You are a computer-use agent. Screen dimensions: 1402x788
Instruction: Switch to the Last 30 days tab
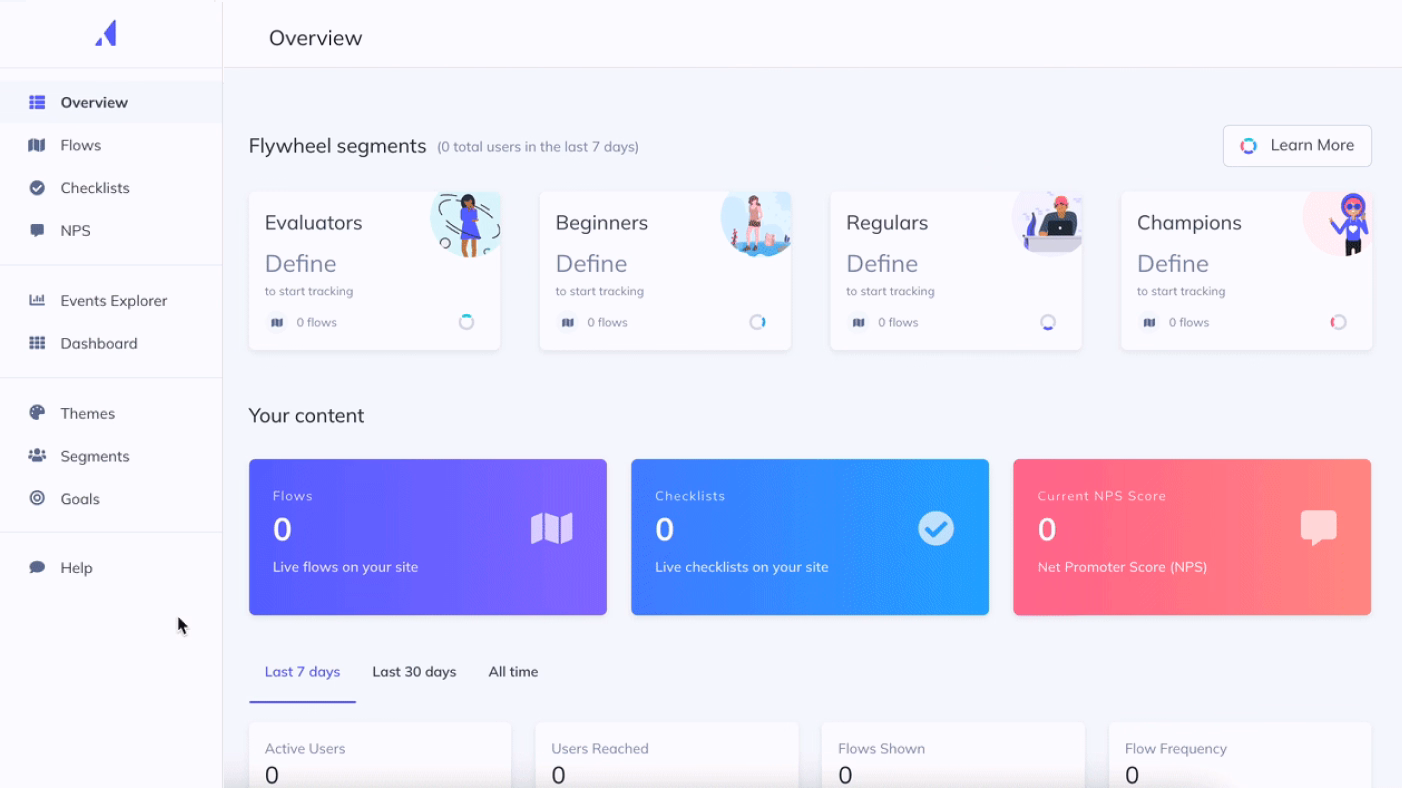[x=414, y=671]
